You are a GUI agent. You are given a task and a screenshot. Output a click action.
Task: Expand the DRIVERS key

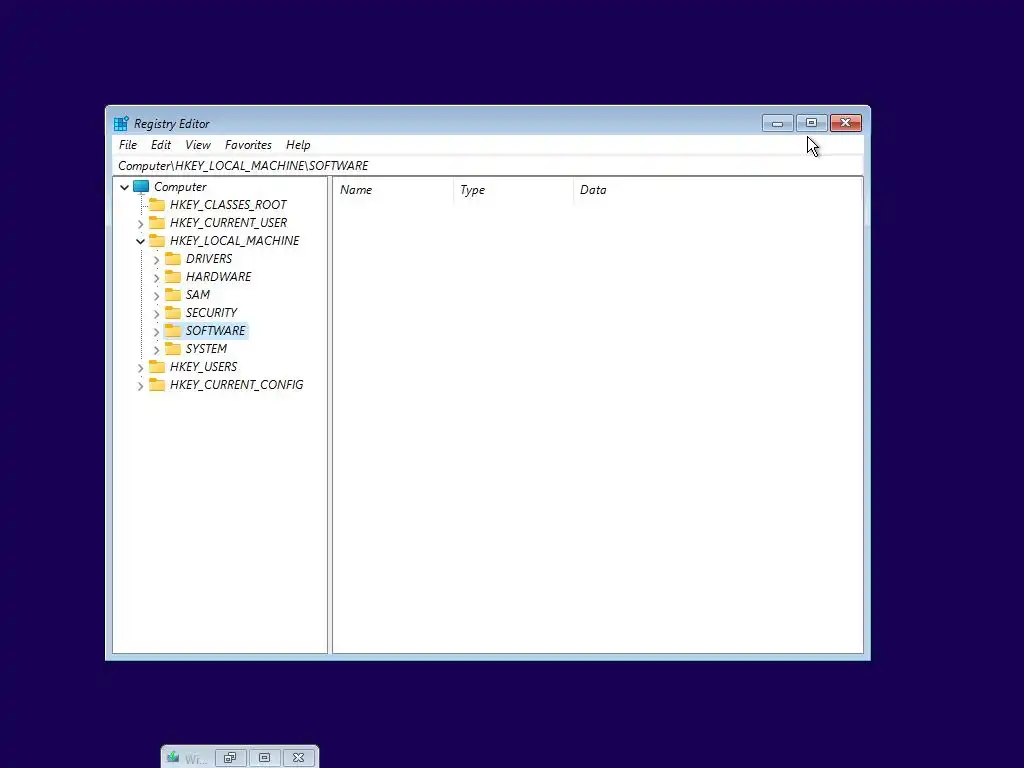156,259
